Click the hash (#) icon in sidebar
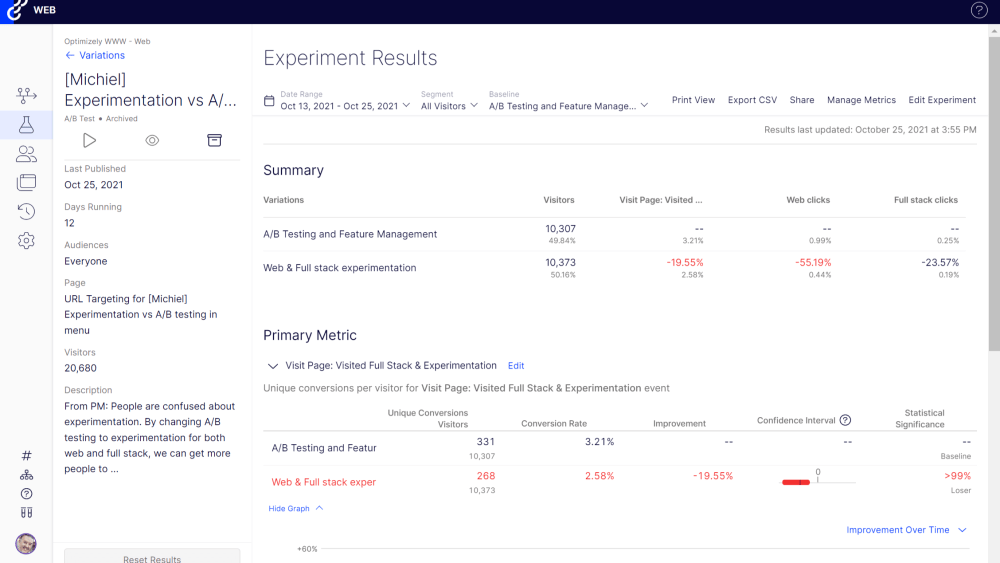1000x563 pixels. (x=26, y=455)
